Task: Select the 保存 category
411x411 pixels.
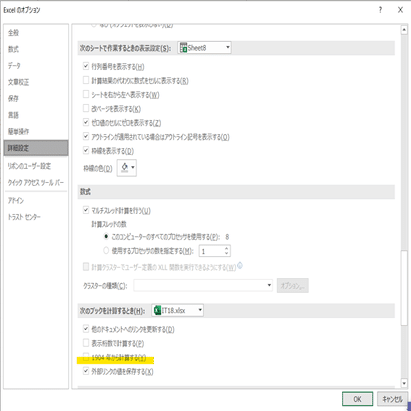Action: (13, 98)
